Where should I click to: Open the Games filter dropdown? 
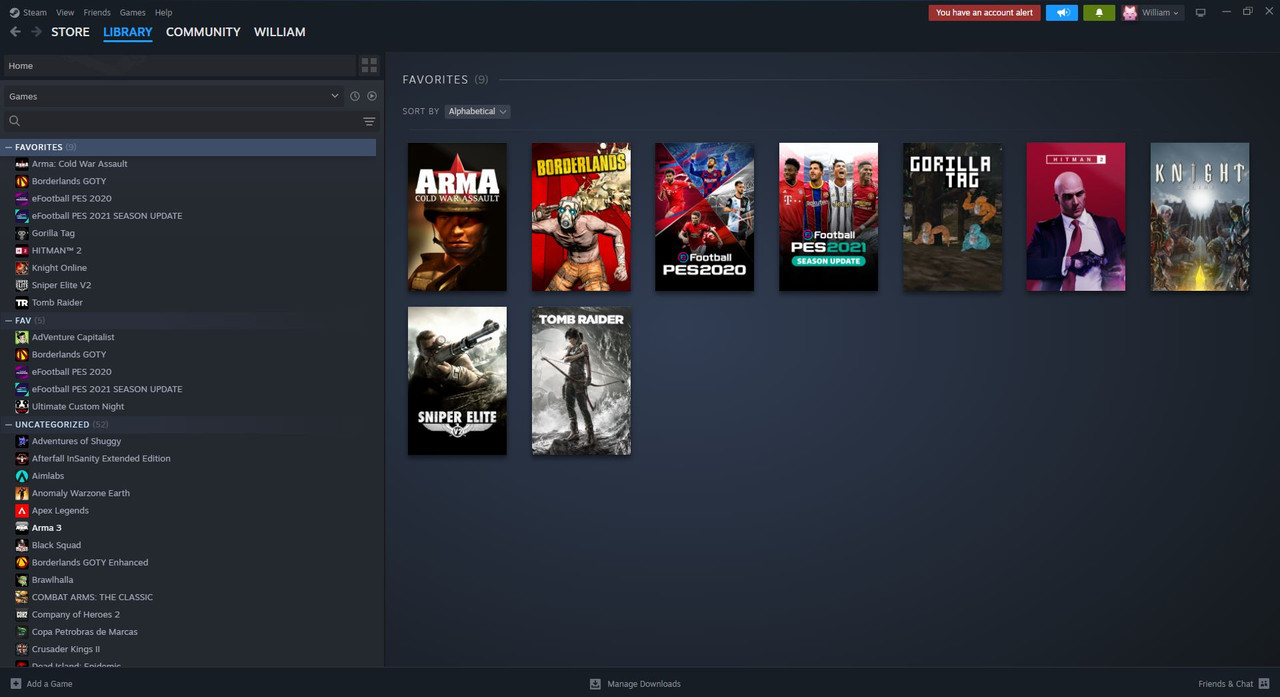pos(173,96)
